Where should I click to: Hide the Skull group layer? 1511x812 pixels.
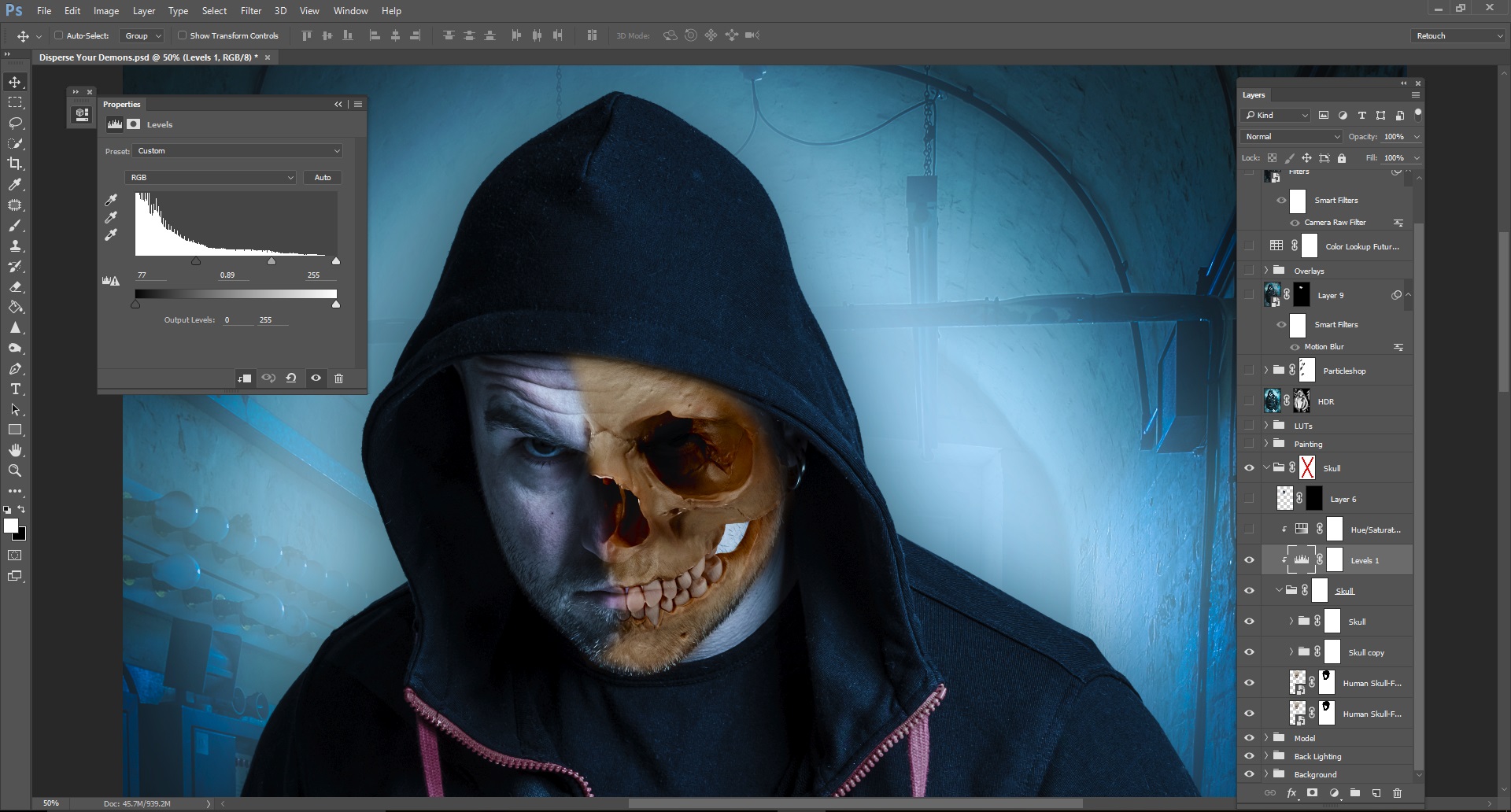pos(1250,467)
